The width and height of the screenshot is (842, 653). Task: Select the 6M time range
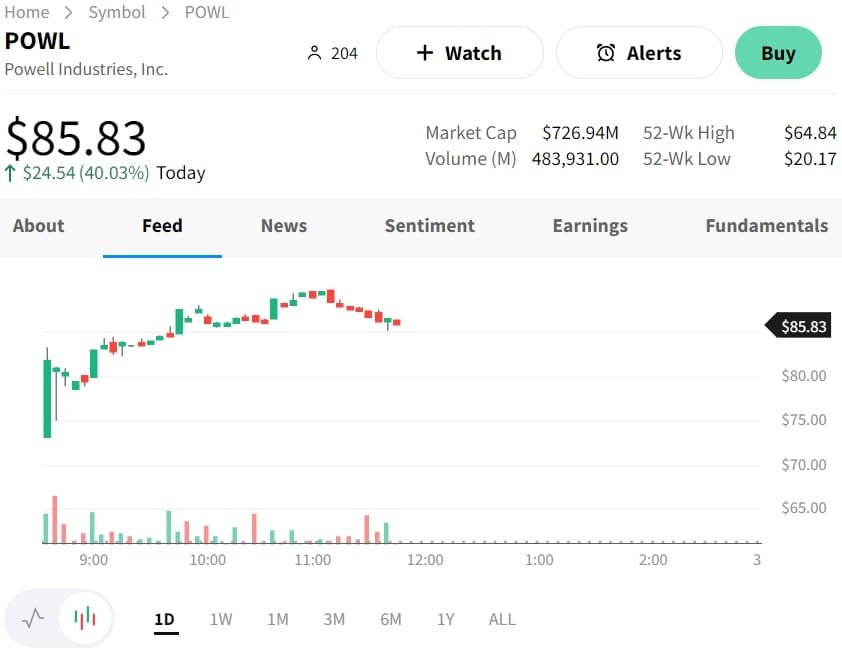391,619
